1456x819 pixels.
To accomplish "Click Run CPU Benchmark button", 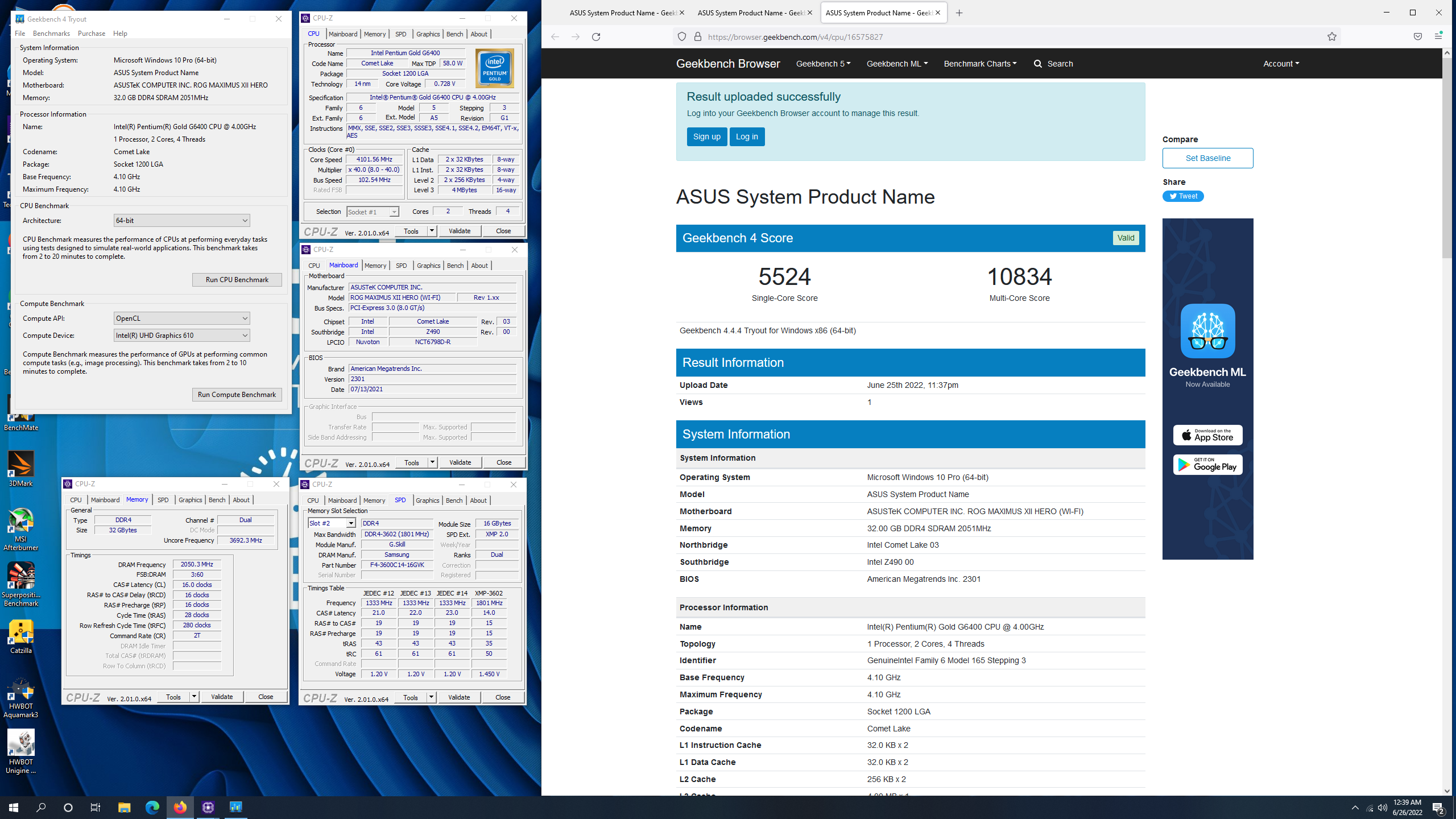I will tap(237, 280).
